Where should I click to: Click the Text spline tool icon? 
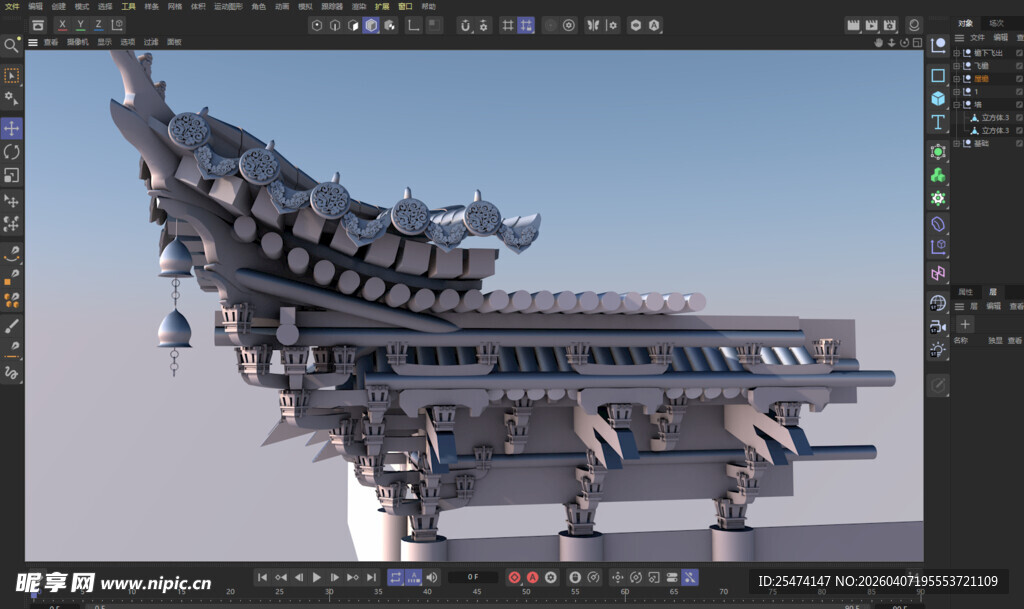(x=938, y=122)
